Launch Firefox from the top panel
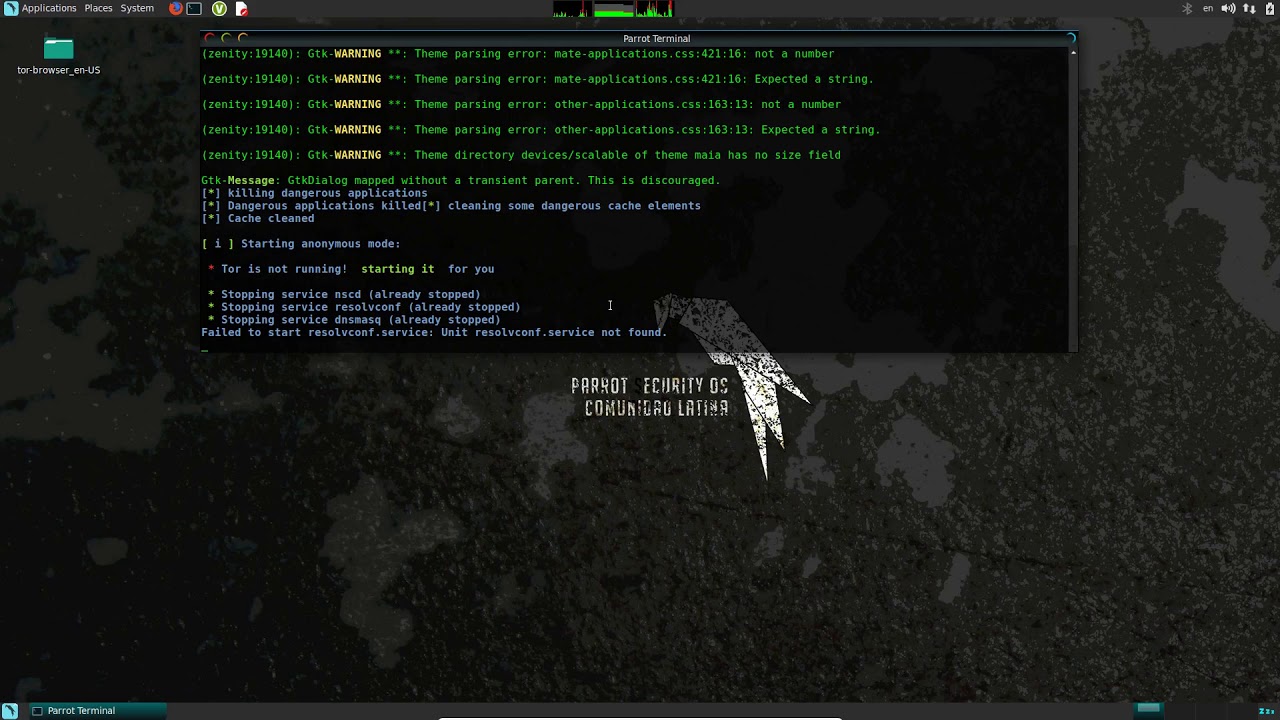Viewport: 1280px width, 720px height. coord(176,8)
